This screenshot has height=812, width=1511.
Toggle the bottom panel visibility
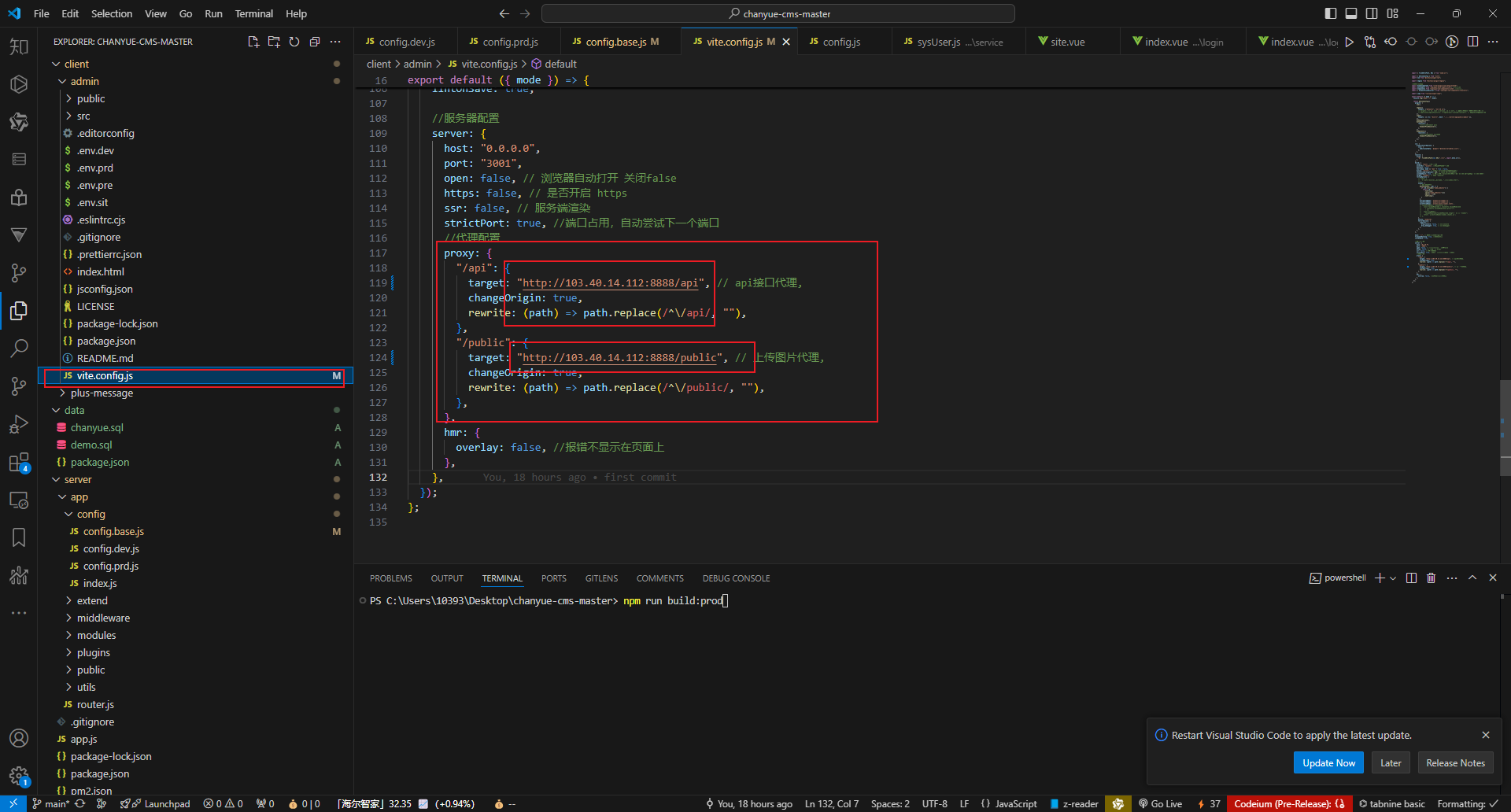coord(1351,13)
